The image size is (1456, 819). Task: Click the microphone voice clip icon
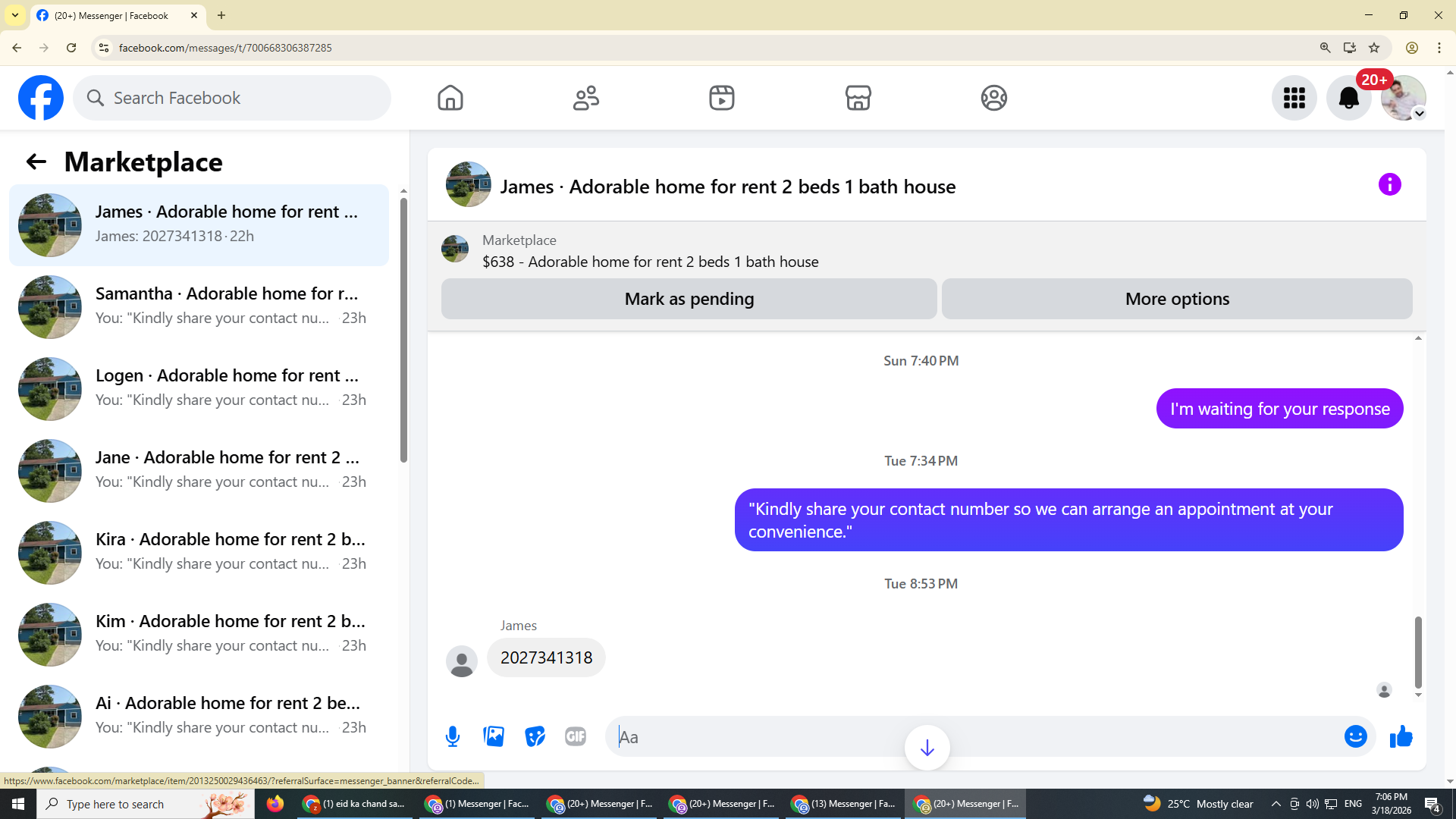click(x=453, y=736)
